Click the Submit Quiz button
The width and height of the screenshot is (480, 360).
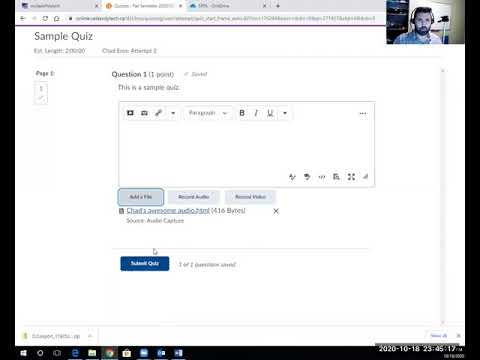145,264
